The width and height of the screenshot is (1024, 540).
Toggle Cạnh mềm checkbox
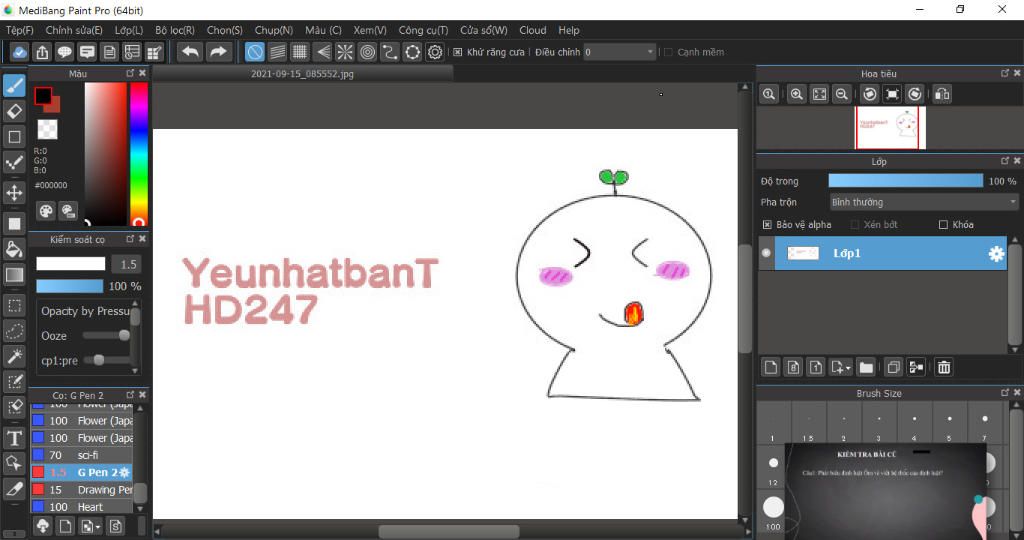tap(668, 52)
